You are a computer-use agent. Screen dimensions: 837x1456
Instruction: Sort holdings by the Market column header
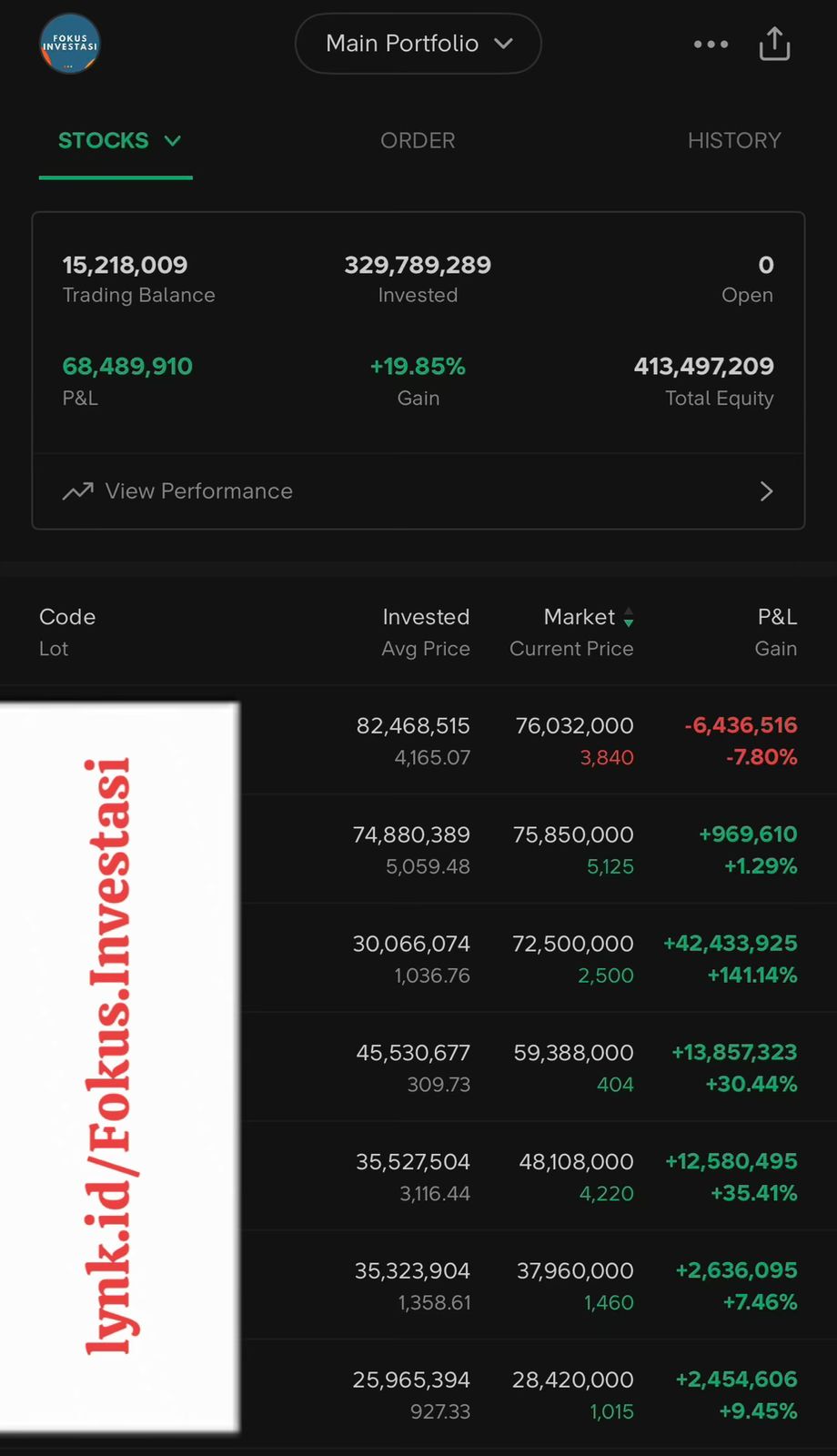[579, 617]
